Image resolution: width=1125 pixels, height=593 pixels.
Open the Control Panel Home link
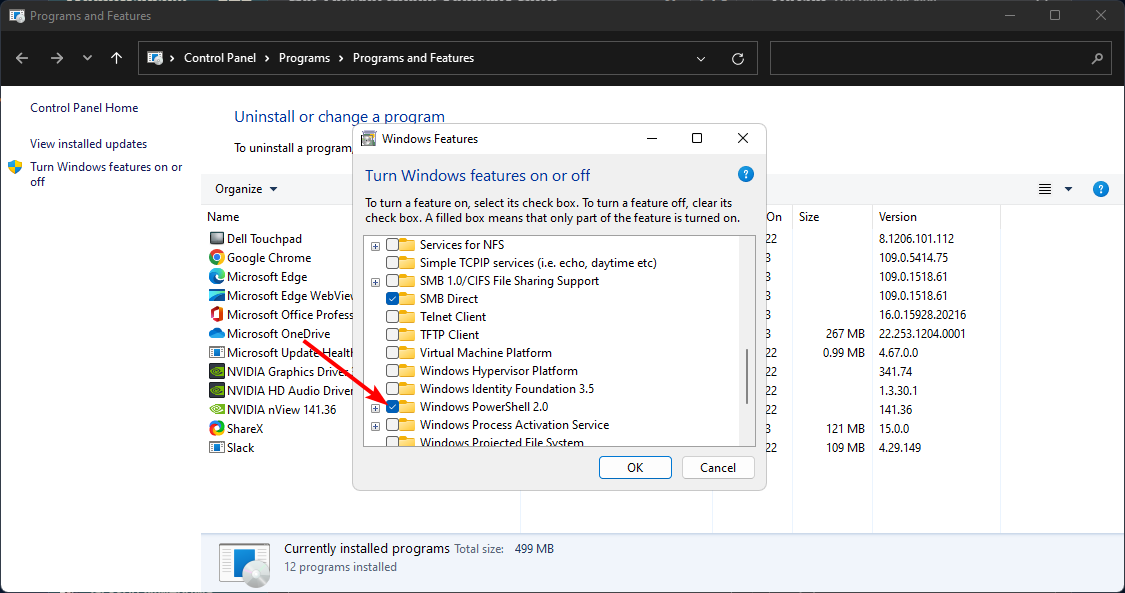tap(84, 108)
